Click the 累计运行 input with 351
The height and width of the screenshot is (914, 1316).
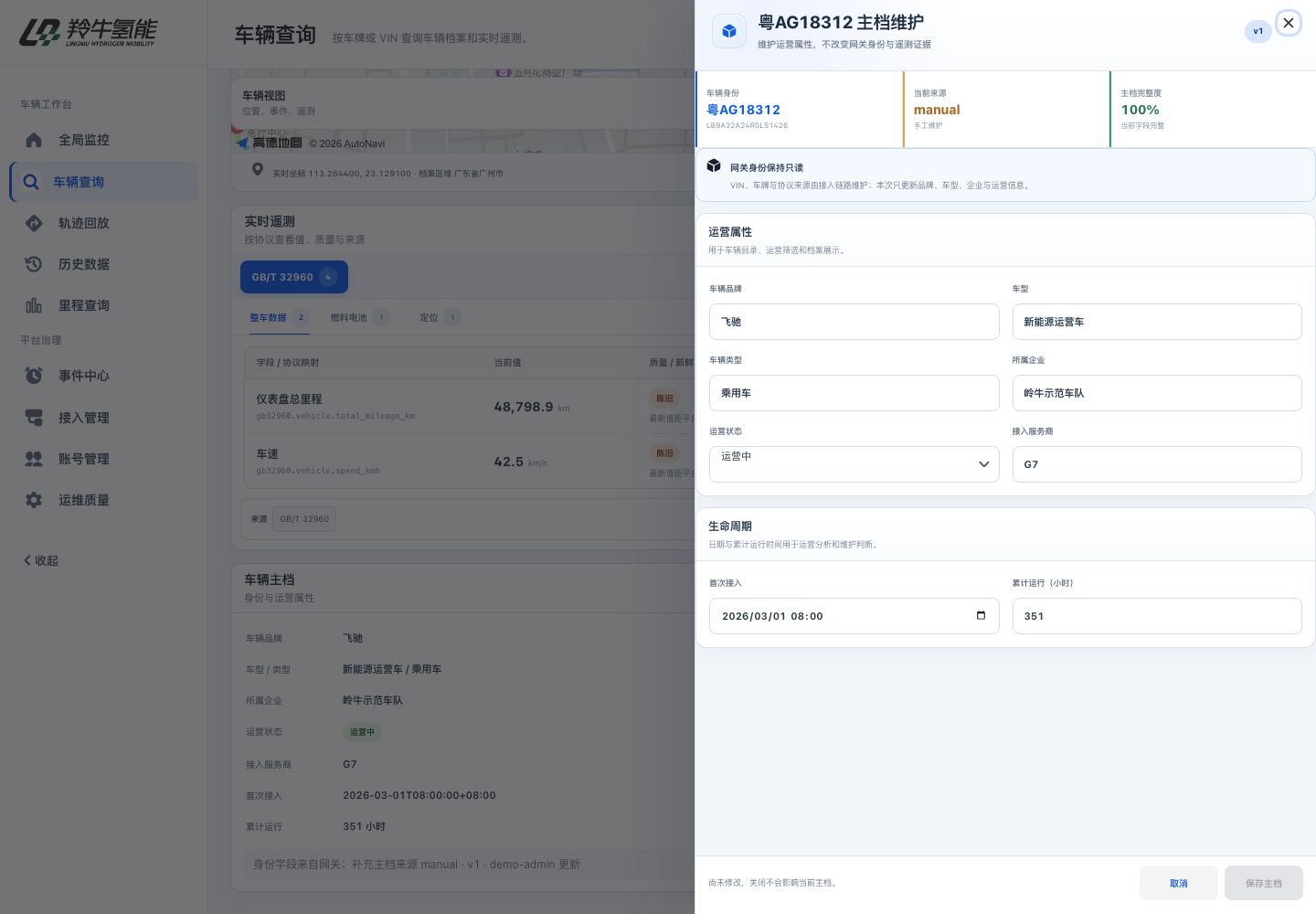(x=1157, y=616)
